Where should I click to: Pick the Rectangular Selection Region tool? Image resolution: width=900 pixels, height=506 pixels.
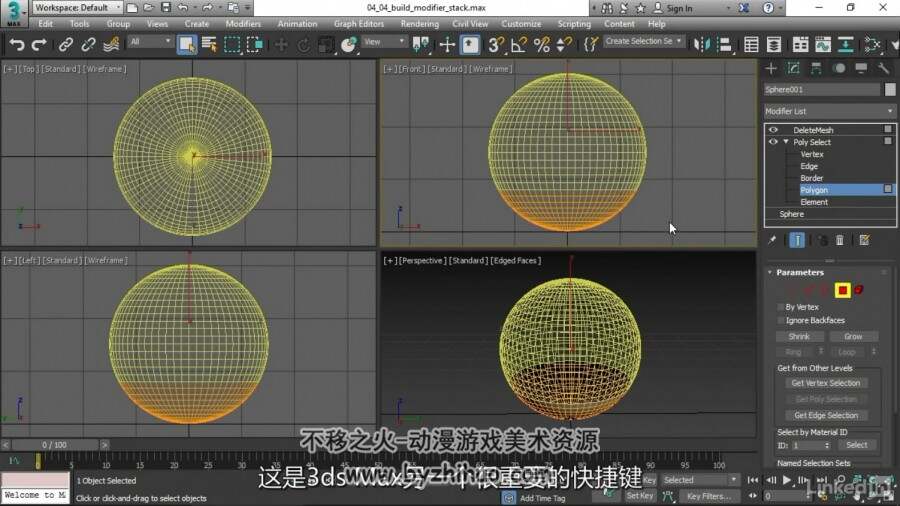(x=232, y=44)
